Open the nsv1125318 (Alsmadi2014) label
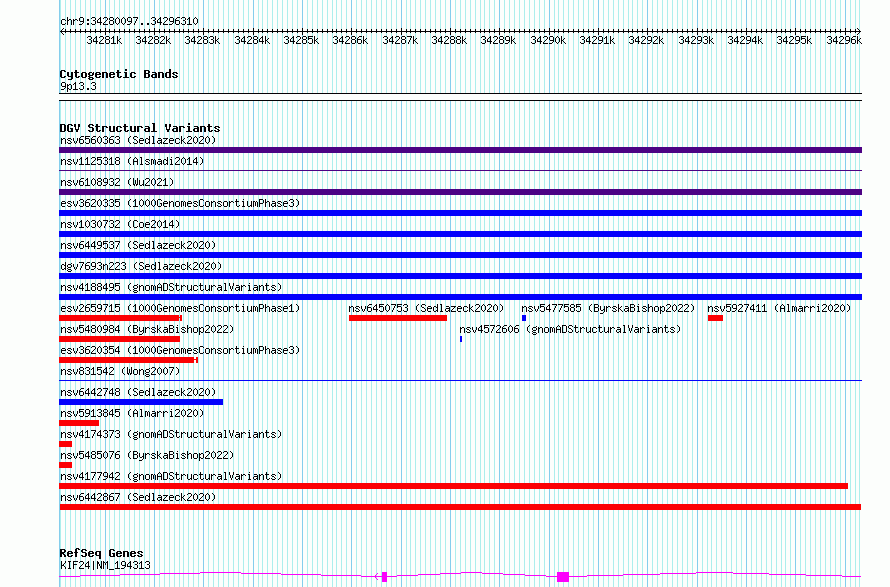890x587 pixels. (x=132, y=161)
